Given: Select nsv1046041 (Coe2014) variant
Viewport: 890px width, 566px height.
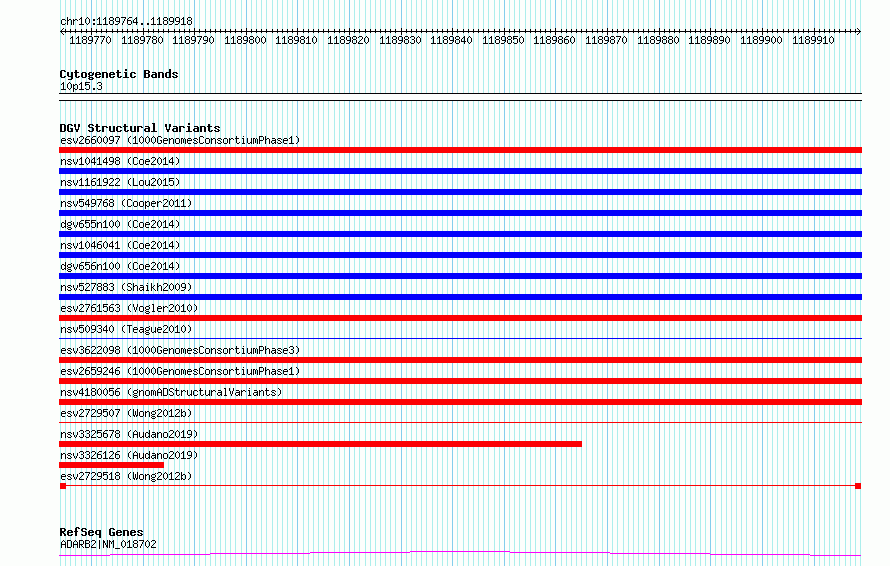Looking at the screenshot, I should coord(120,245).
